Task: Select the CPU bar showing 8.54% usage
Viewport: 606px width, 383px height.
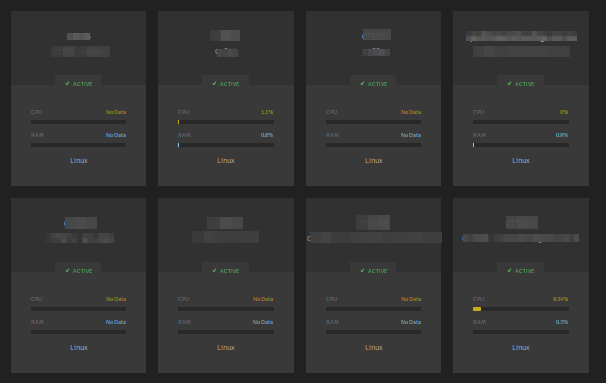Action: click(521, 309)
